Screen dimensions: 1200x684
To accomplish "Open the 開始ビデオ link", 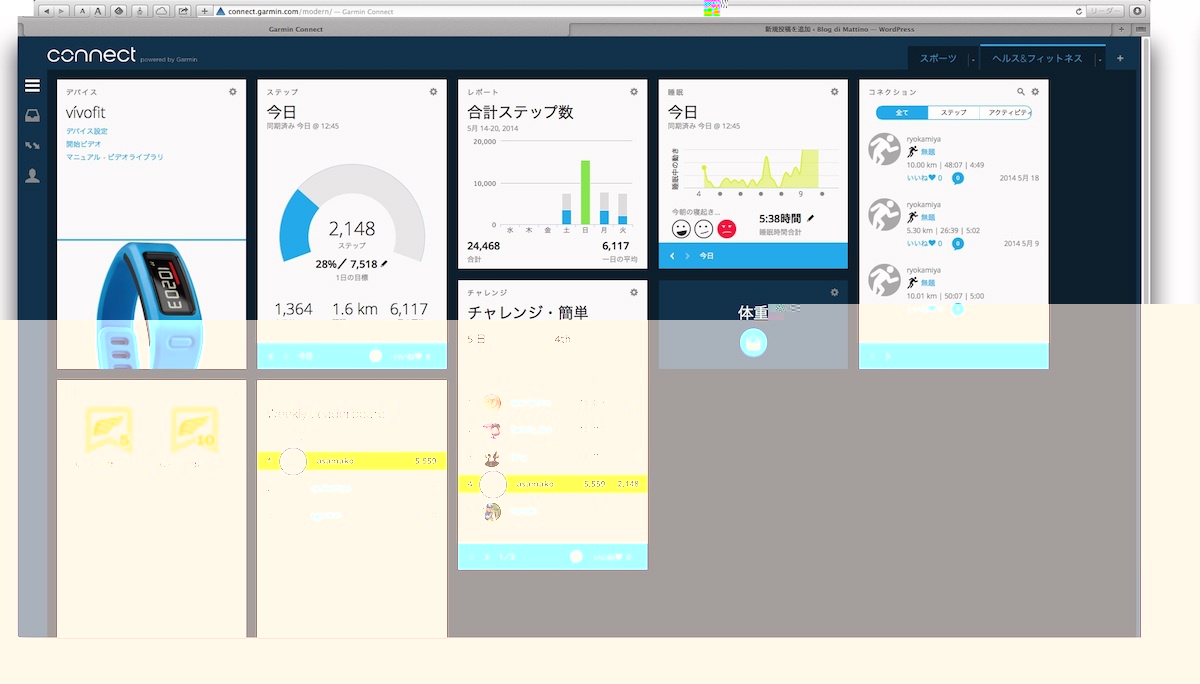I will pyautogui.click(x=83, y=144).
